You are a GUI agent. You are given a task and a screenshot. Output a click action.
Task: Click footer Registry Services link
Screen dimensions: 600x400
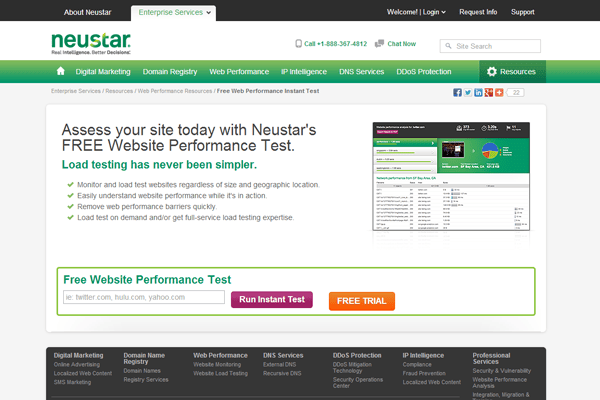point(146,380)
